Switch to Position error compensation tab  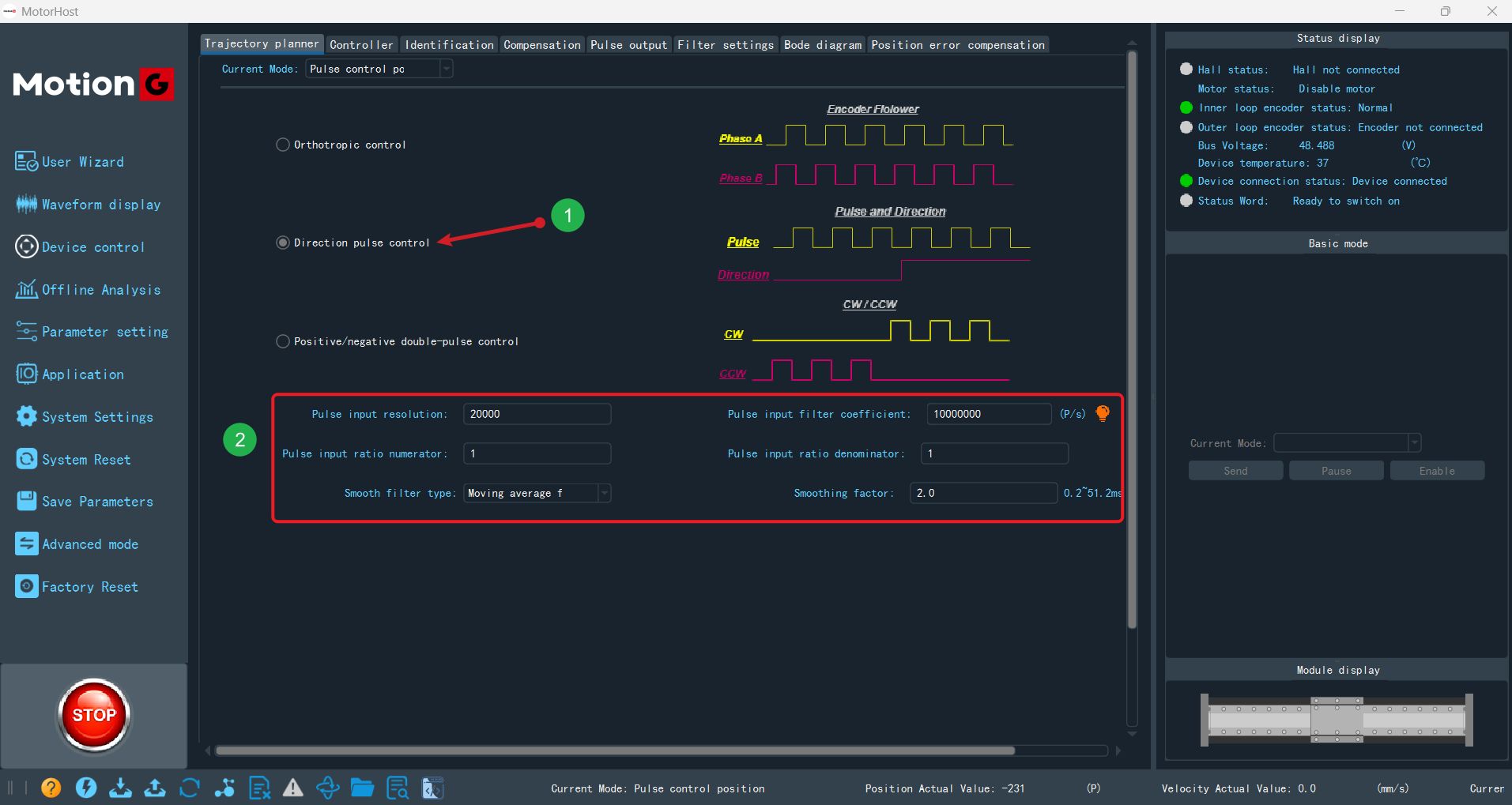point(958,45)
